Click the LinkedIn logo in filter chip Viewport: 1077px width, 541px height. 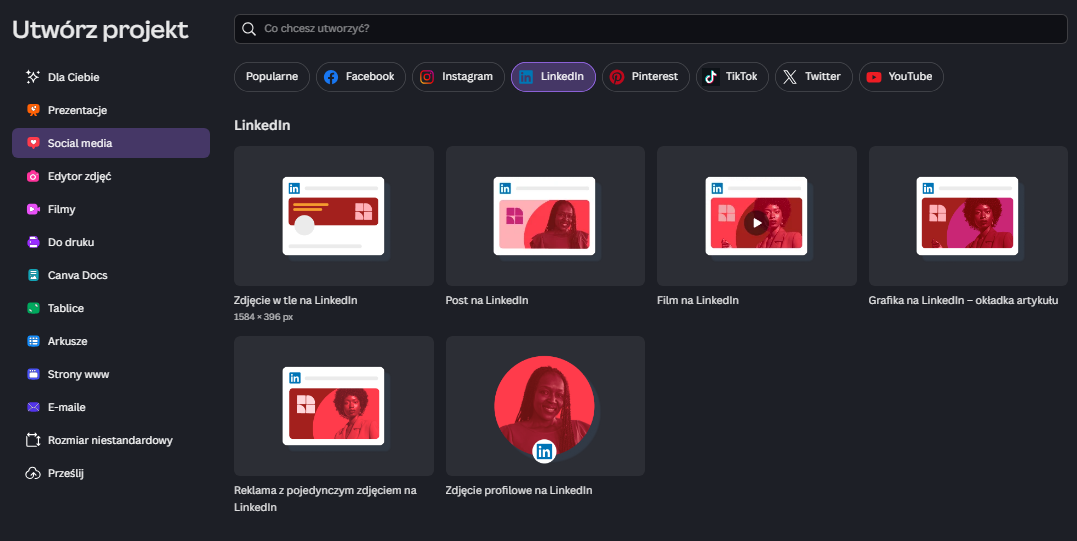525,77
